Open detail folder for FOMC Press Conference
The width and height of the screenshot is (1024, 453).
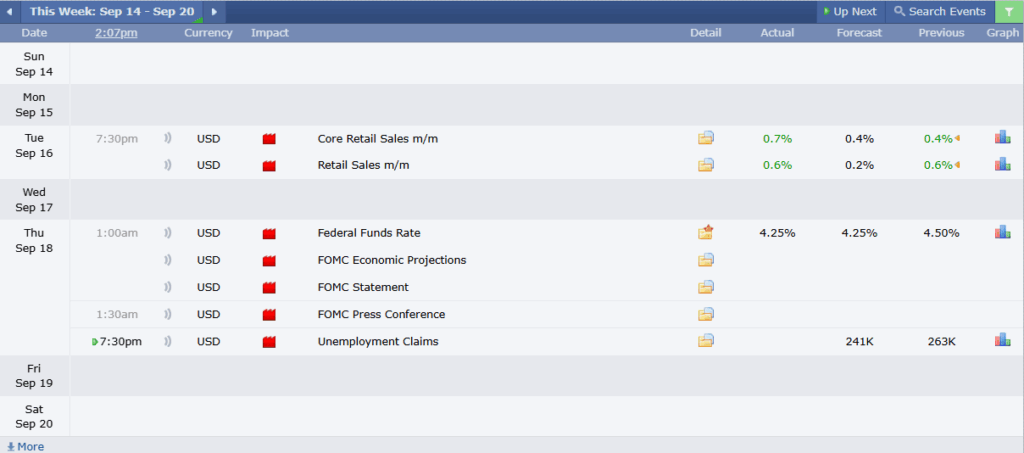(706, 314)
